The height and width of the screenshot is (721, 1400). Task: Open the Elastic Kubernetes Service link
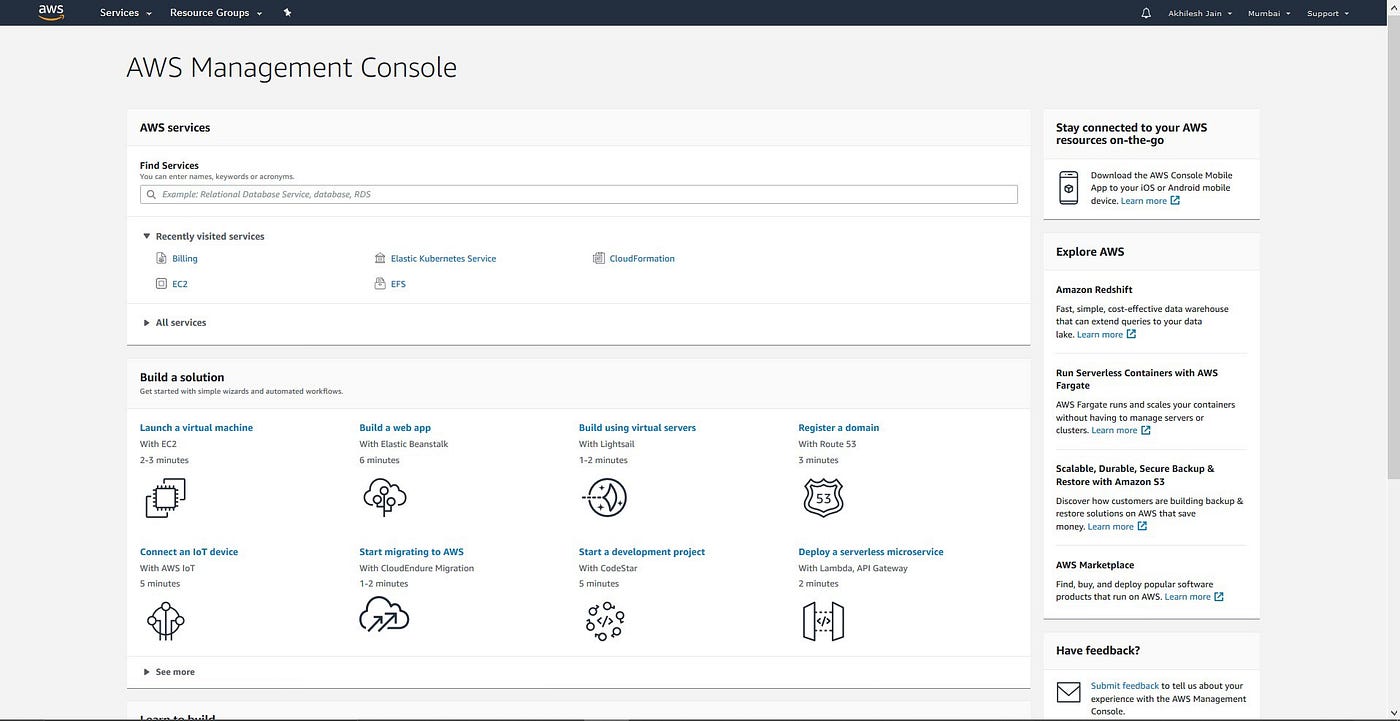443,258
